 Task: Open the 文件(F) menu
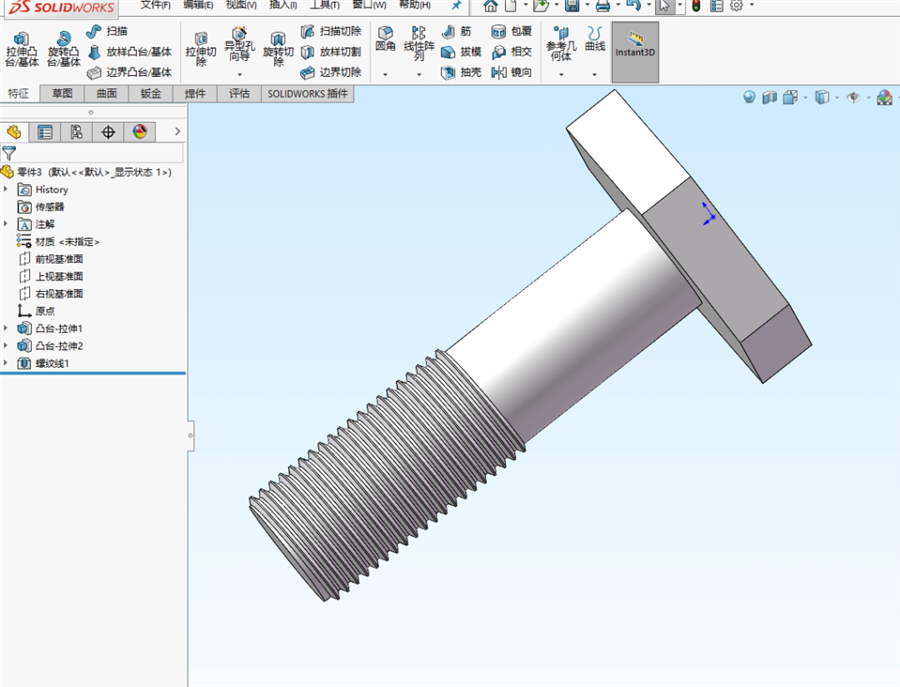tap(155, 5)
